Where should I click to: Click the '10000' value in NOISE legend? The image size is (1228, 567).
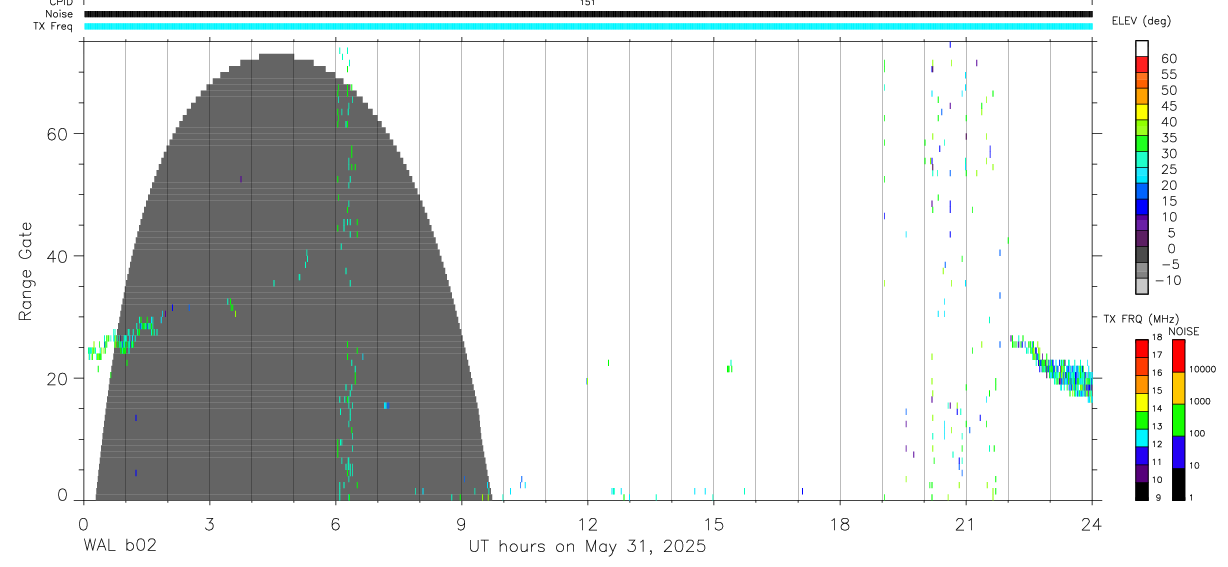(x=1202, y=369)
